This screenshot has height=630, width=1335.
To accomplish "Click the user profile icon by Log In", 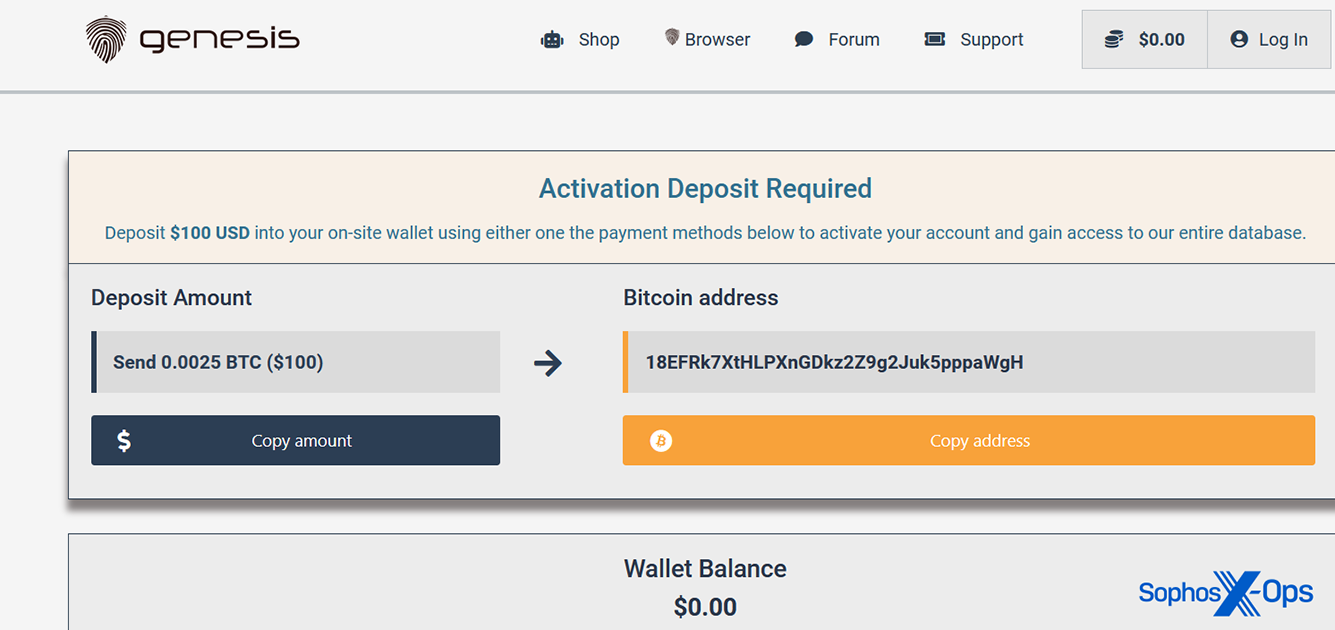I will [x=1239, y=40].
